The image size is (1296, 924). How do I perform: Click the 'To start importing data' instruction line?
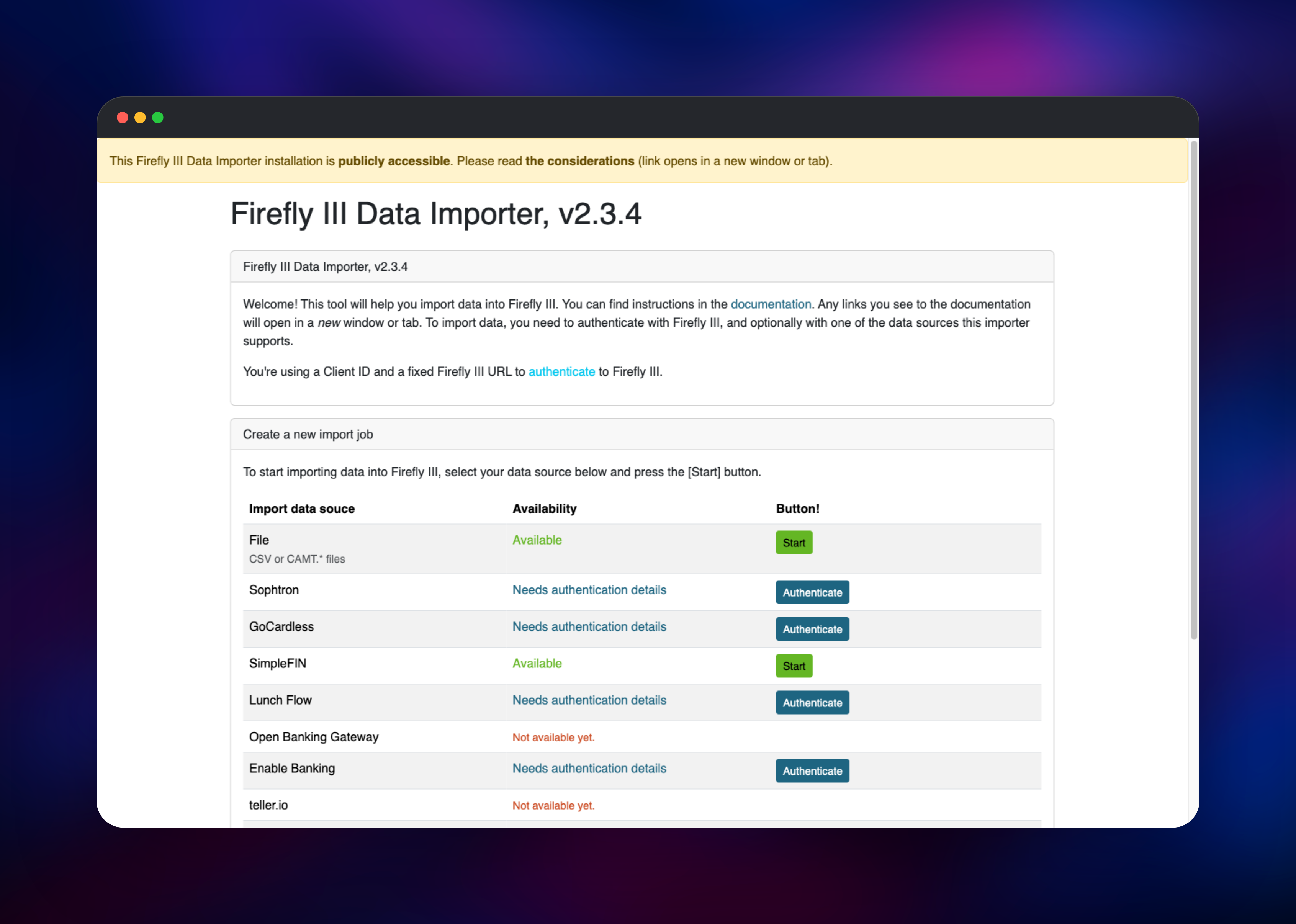[502, 472]
